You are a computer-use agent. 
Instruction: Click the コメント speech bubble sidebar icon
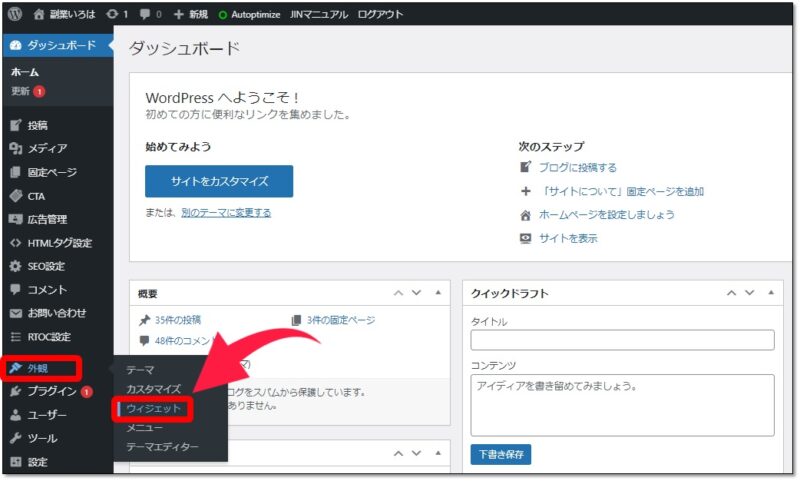pyautogui.click(x=16, y=289)
